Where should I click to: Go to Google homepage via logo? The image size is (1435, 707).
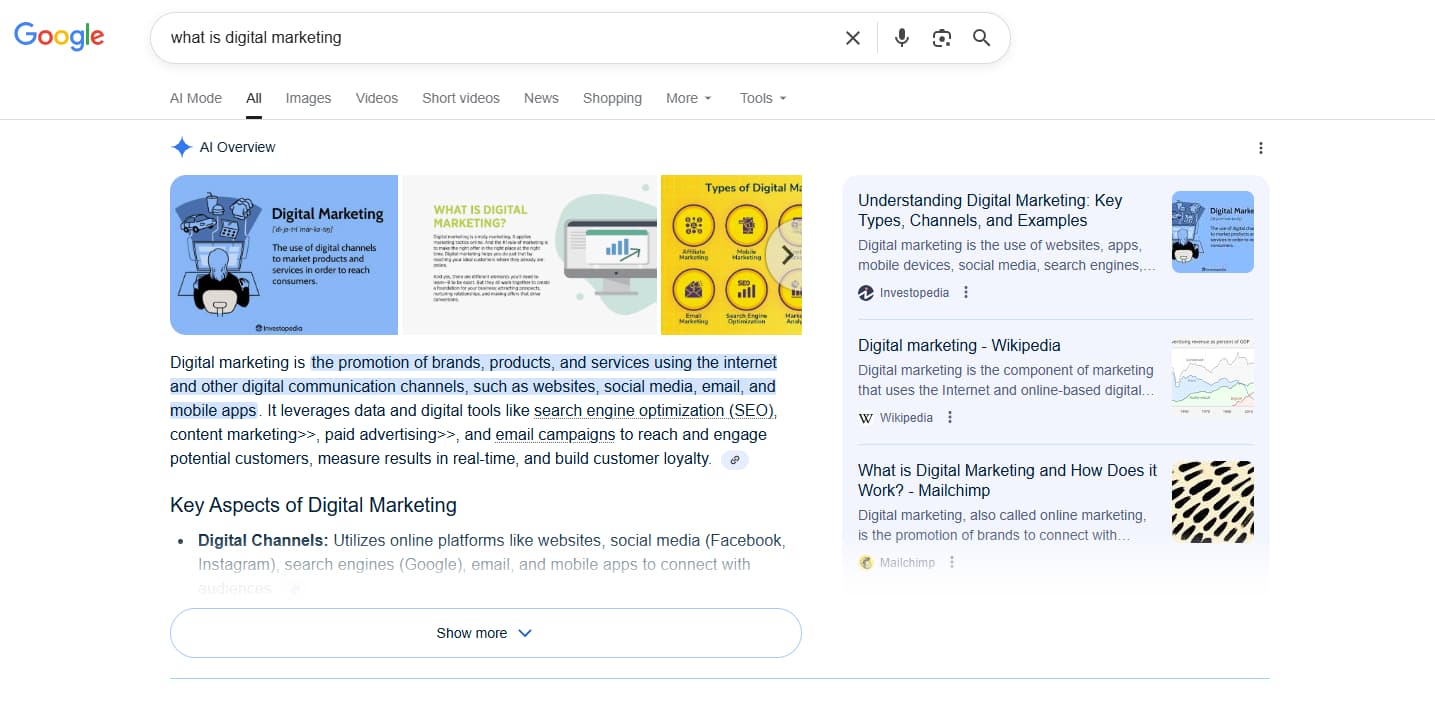pyautogui.click(x=59, y=37)
